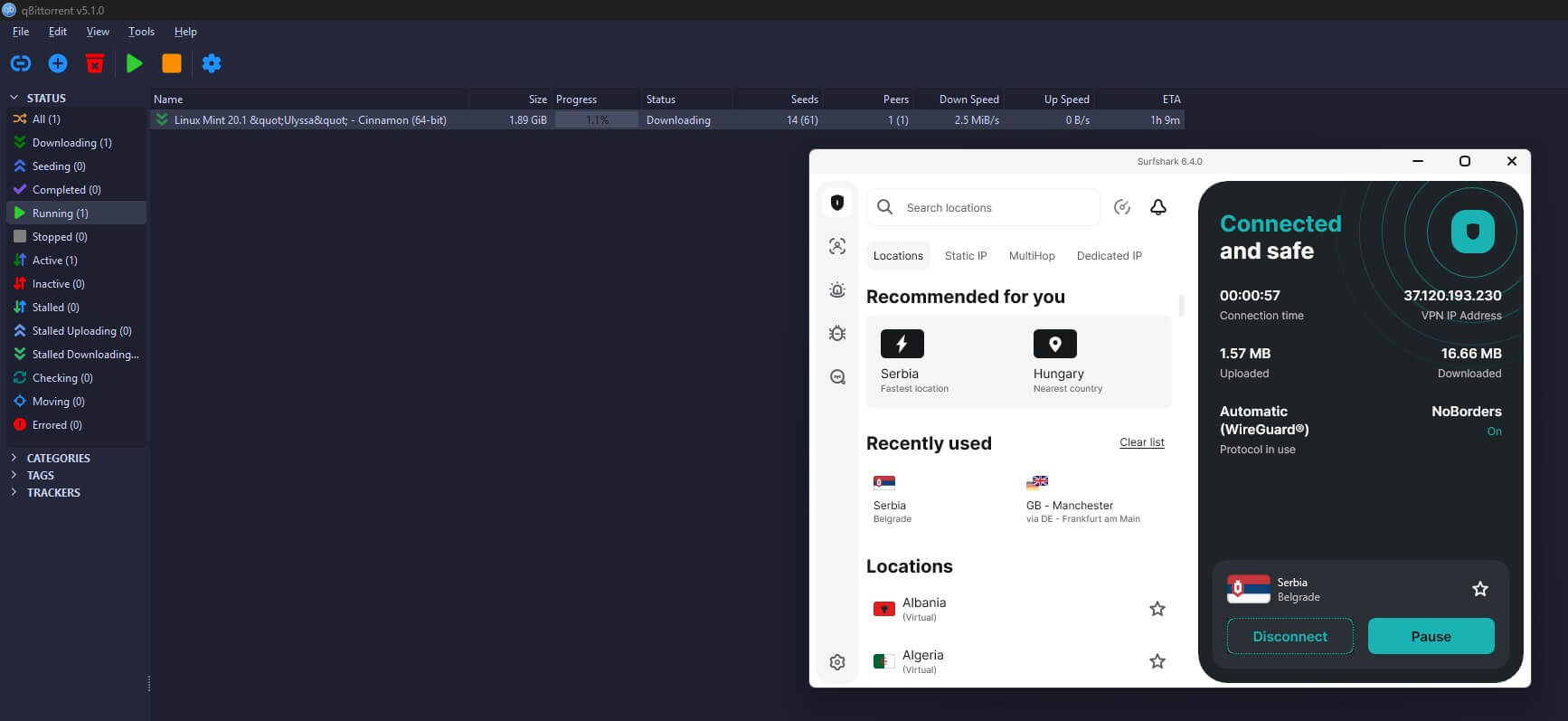The image size is (1568, 721).
Task: Open the Tools menu
Action: [x=141, y=32]
